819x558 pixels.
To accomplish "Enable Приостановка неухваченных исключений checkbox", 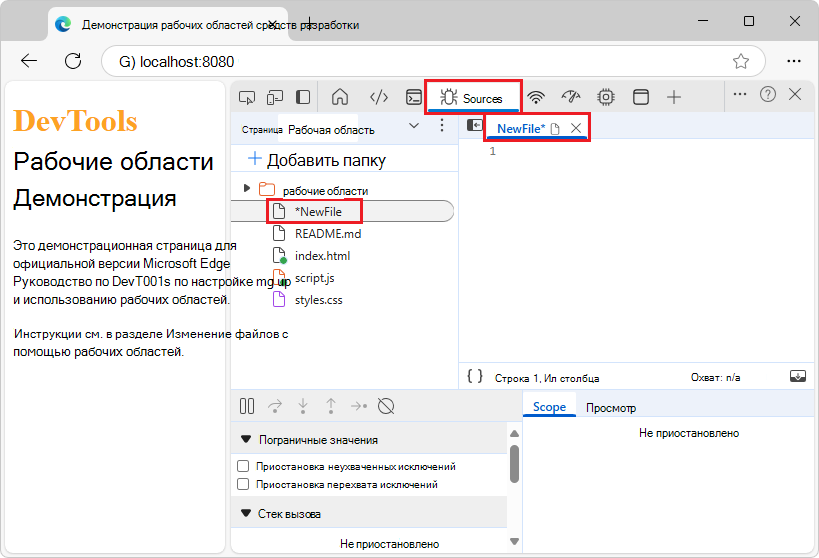I will [x=243, y=466].
